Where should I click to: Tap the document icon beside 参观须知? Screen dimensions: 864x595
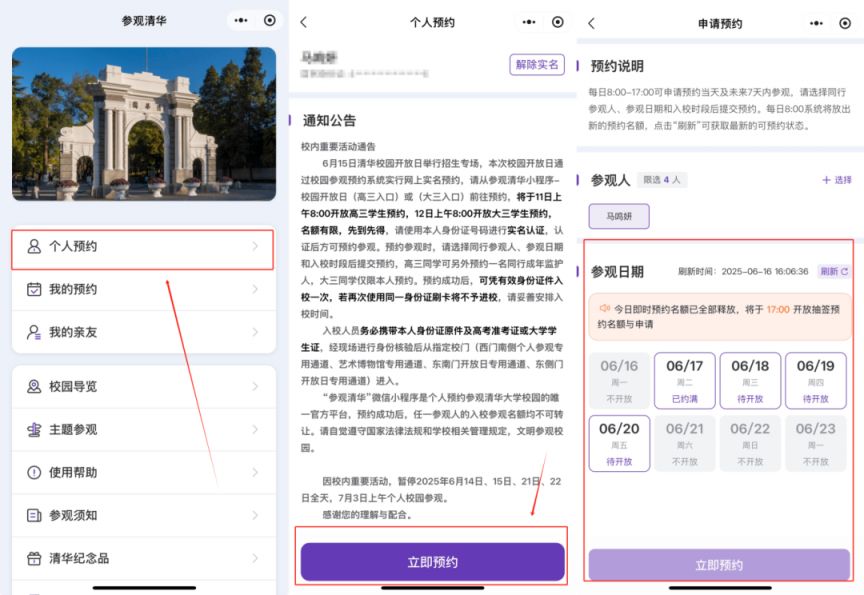(x=34, y=515)
